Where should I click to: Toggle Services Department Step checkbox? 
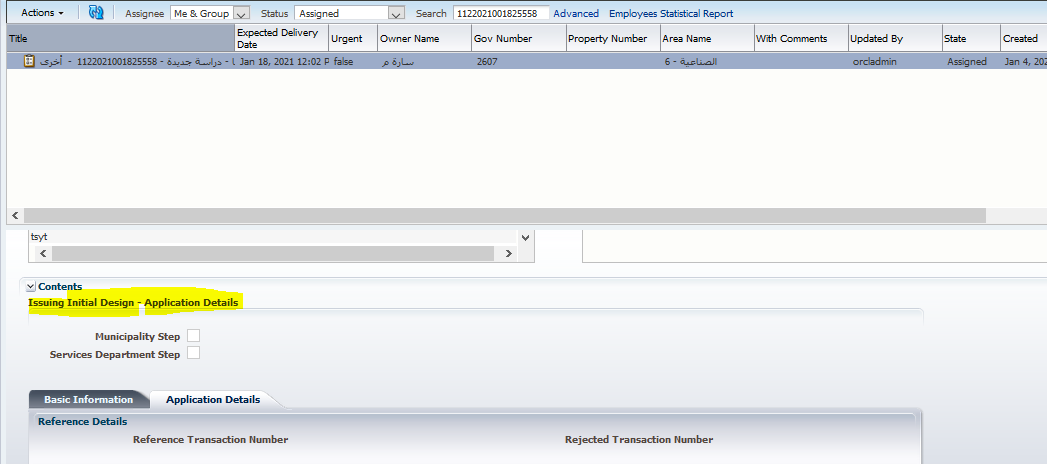(193, 354)
